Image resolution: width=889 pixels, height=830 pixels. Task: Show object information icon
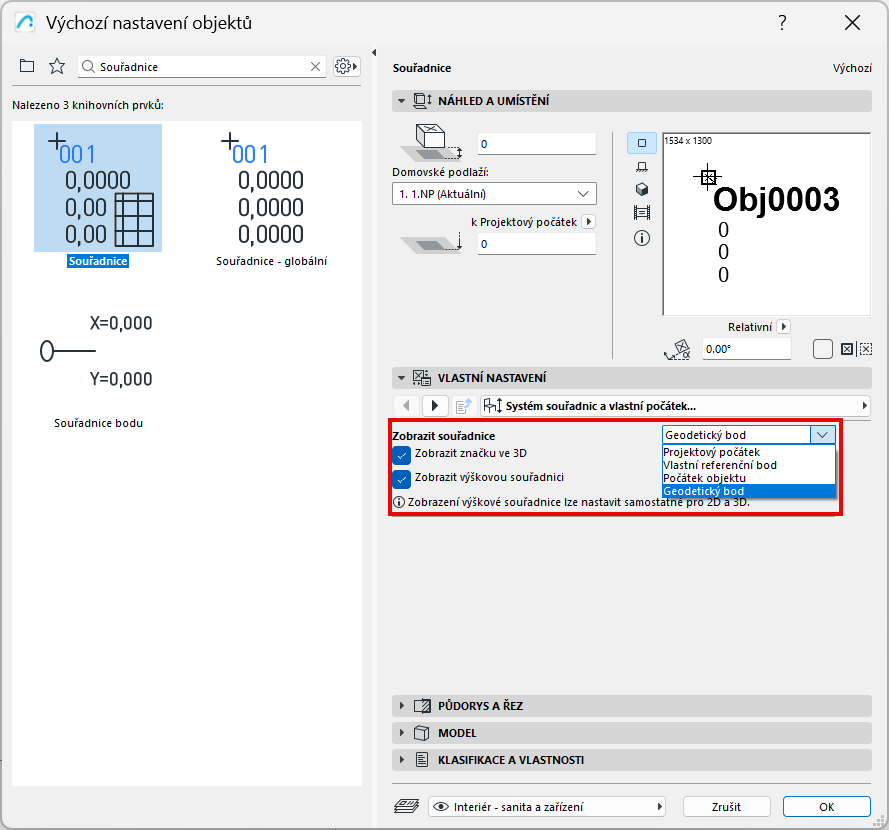(x=642, y=238)
